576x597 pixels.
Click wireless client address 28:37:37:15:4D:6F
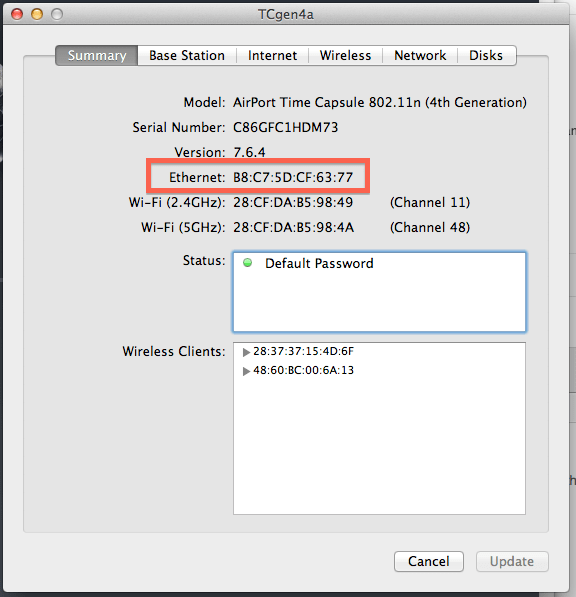[x=303, y=351]
